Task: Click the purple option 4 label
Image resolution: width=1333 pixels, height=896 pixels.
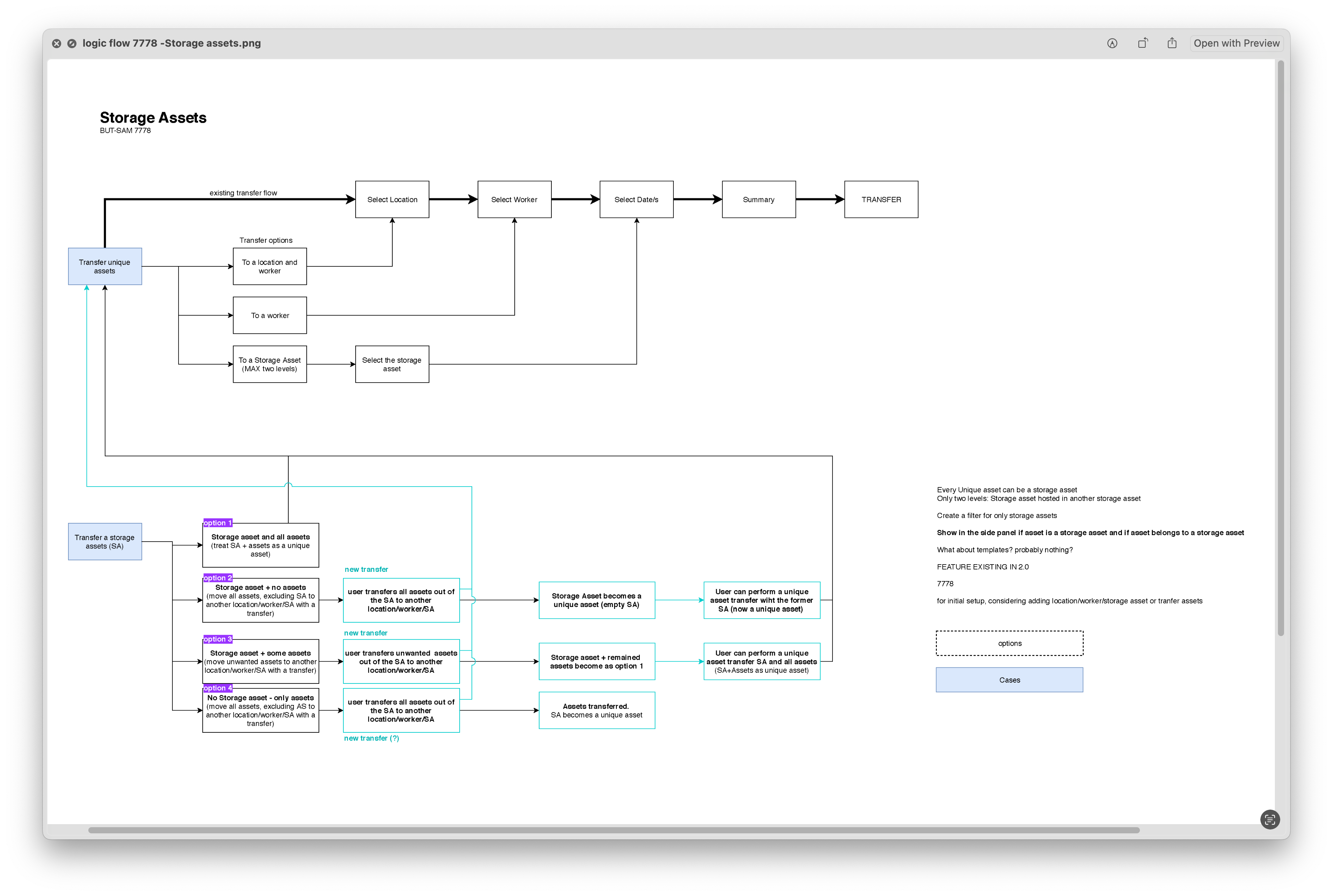Action: coord(217,688)
